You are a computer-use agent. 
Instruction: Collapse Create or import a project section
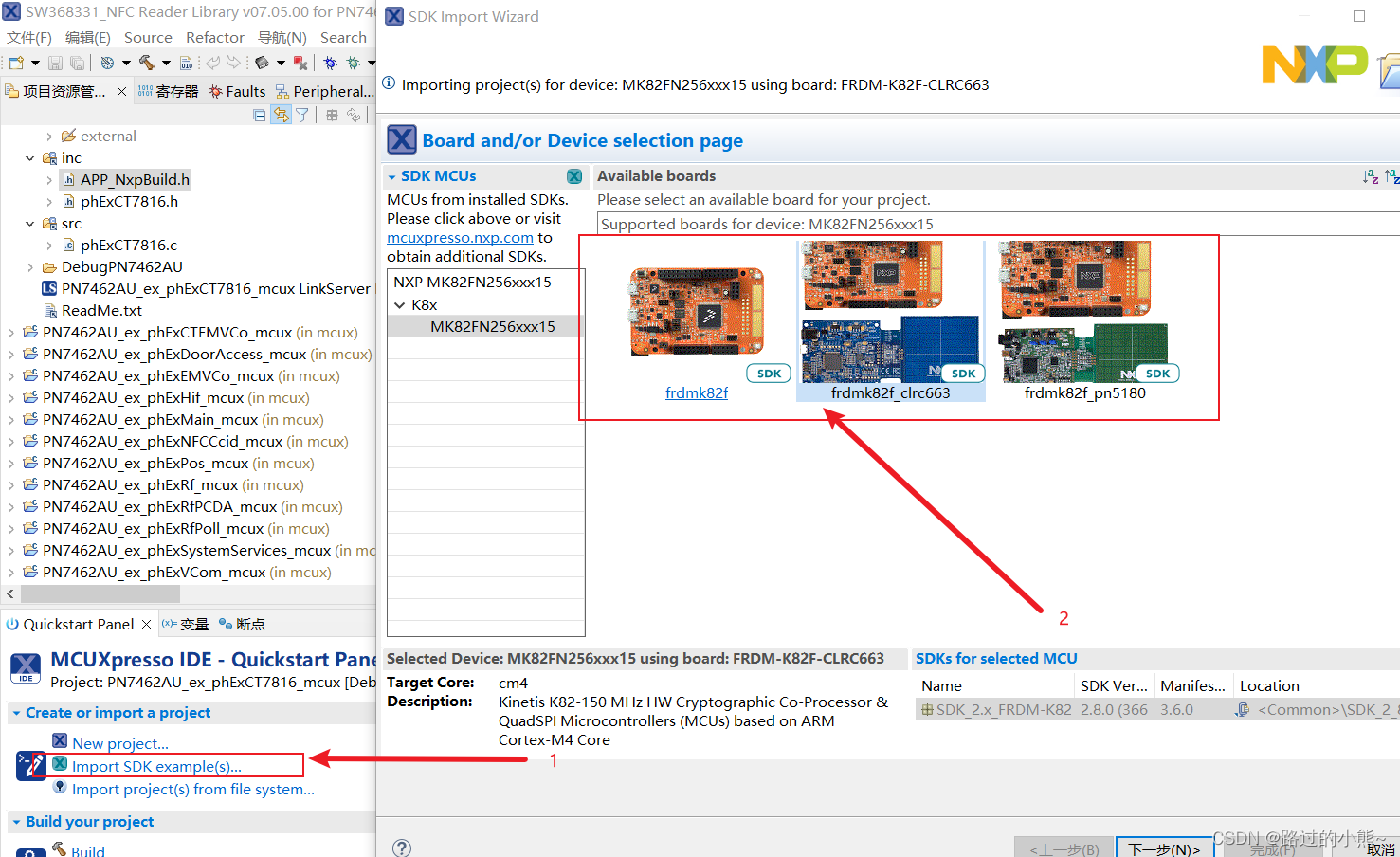[x=16, y=713]
